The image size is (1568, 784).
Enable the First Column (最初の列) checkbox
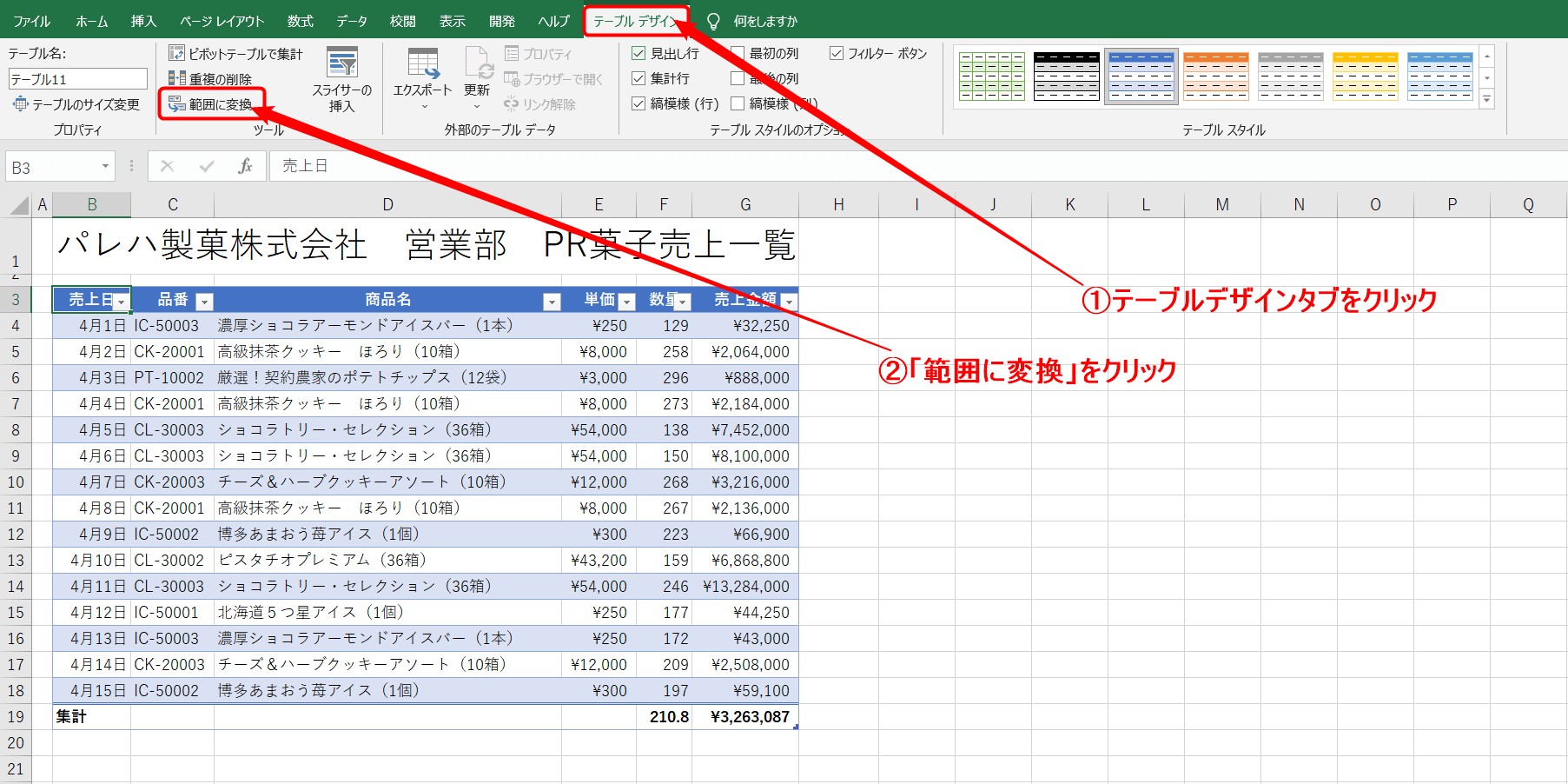click(738, 54)
